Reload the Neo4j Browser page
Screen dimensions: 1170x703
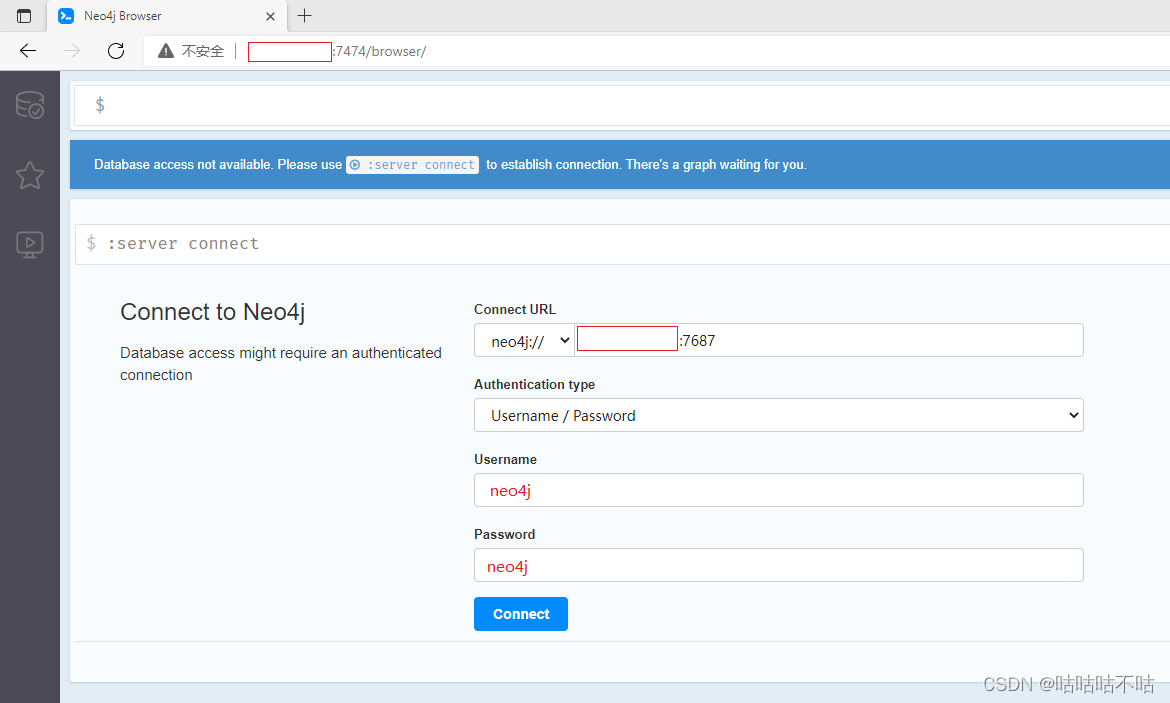116,51
